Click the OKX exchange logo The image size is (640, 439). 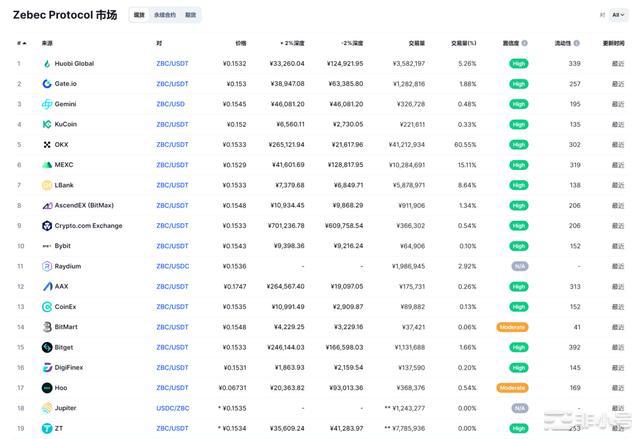[x=47, y=144]
